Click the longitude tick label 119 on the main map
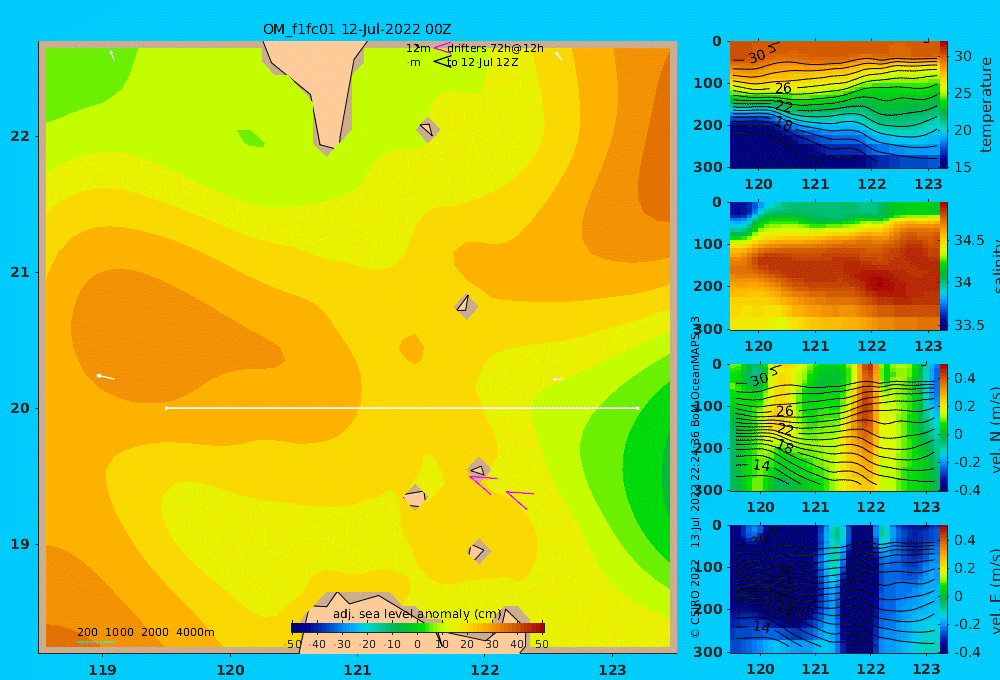 tap(102, 670)
